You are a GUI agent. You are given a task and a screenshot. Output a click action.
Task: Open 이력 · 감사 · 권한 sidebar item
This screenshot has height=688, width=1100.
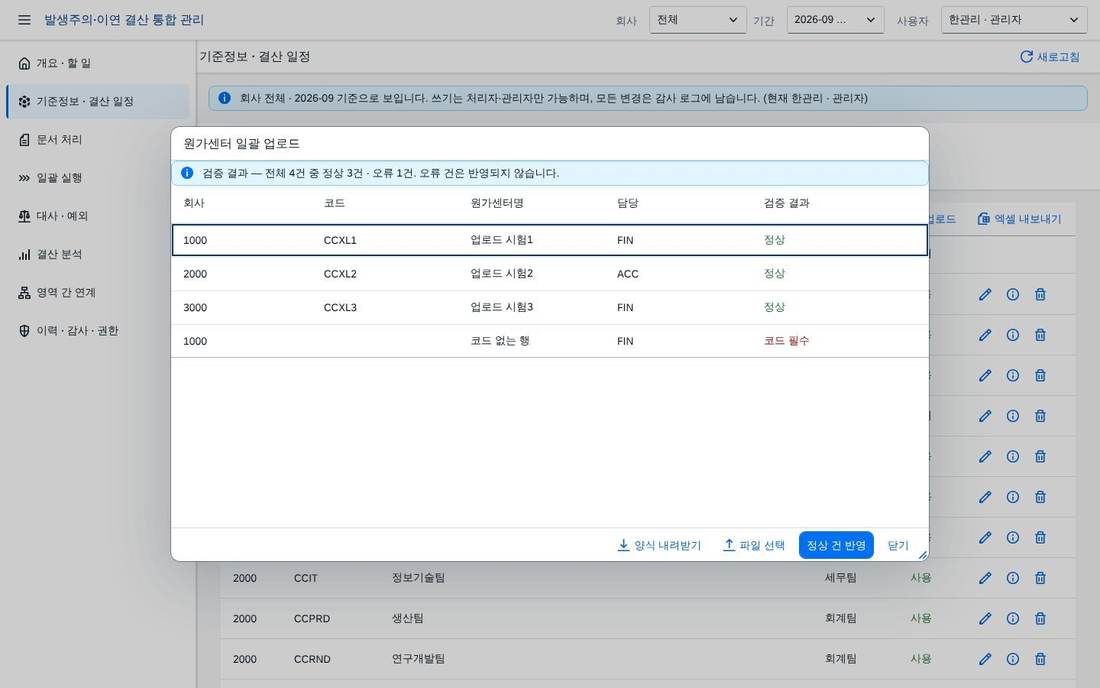[x=98, y=331]
